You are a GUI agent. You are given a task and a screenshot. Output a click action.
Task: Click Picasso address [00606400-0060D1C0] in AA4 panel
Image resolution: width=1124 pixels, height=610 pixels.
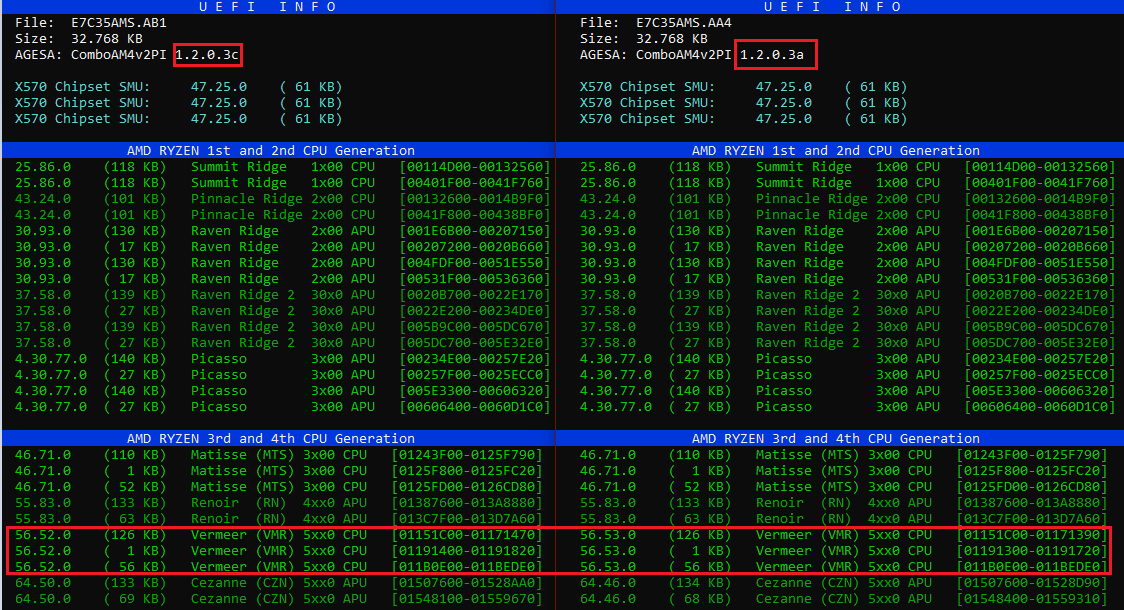1039,406
